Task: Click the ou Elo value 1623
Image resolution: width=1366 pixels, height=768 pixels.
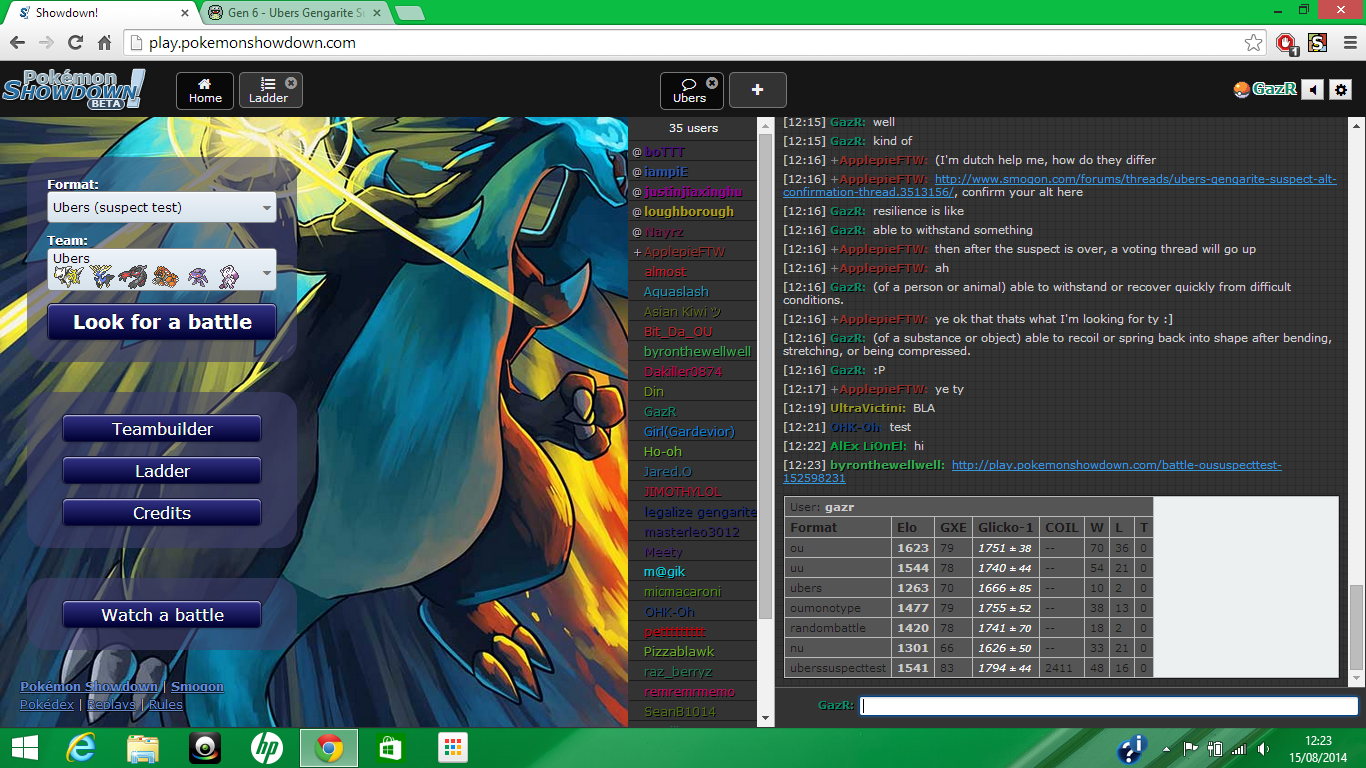Action: (912, 548)
